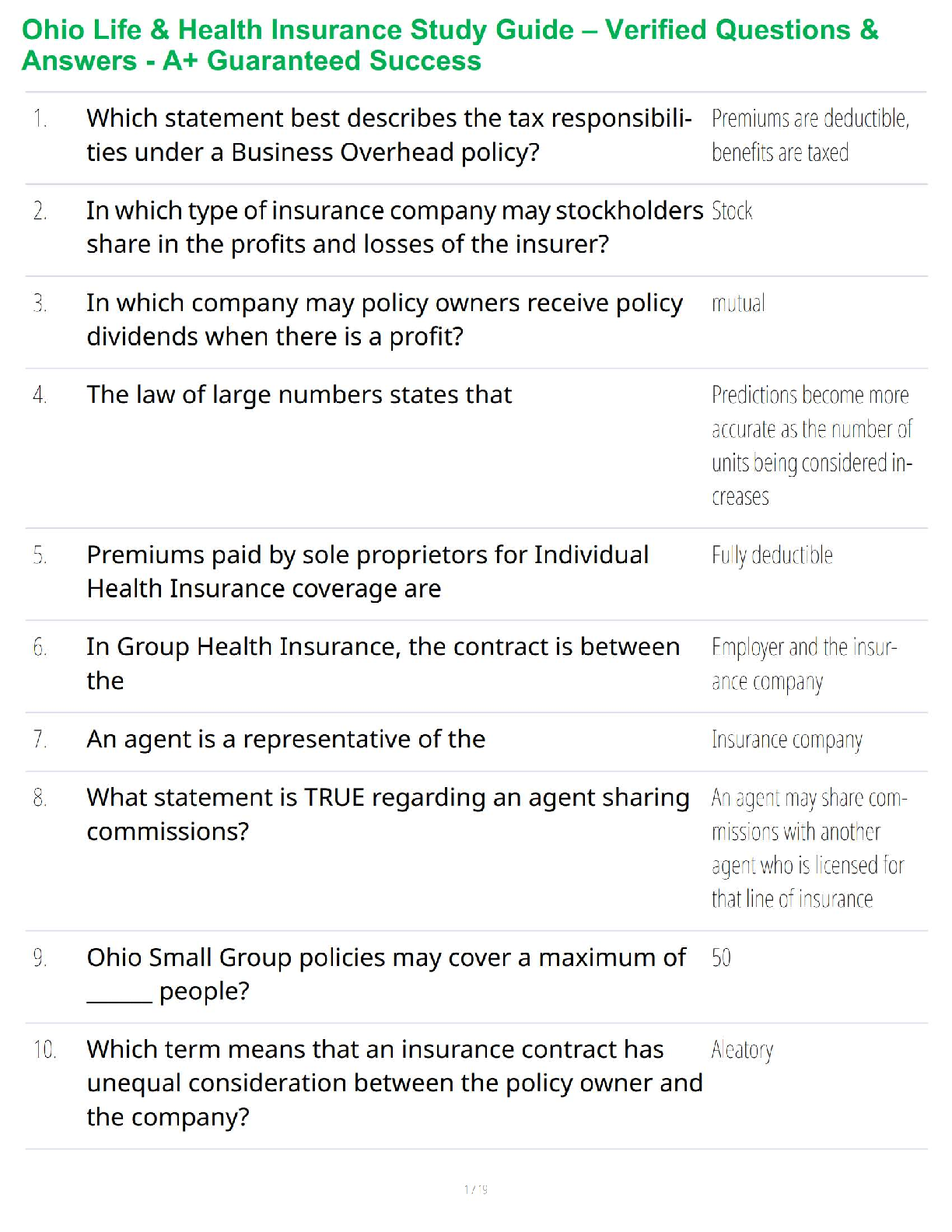
Task: Select the answer 'mutual'
Action: pos(738,303)
